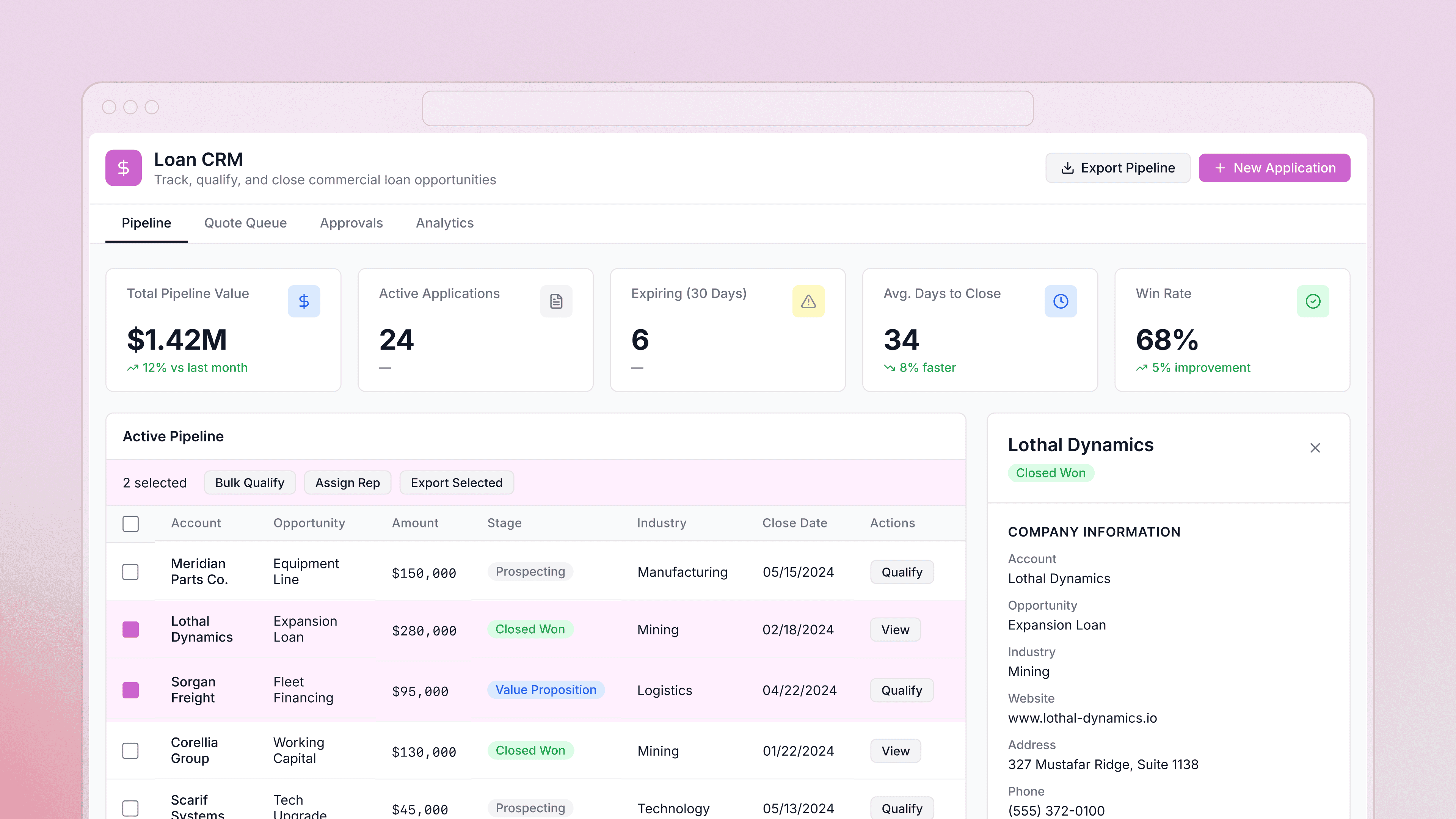This screenshot has width=1456, height=819.
Task: View the Lothal Dynamics opportunity
Action: [895, 630]
